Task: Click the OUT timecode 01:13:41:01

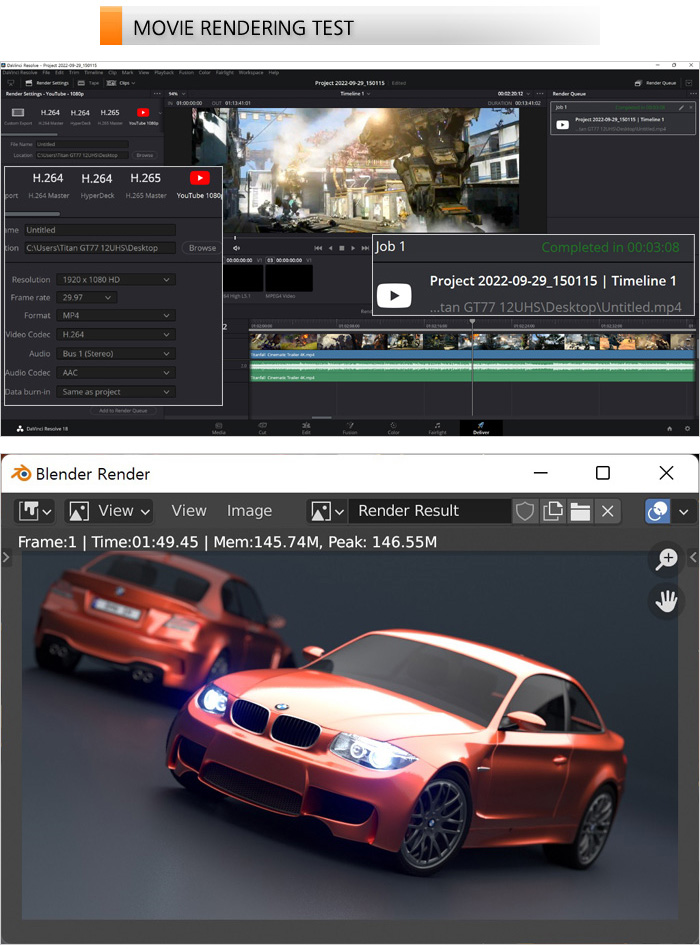Action: (x=239, y=103)
